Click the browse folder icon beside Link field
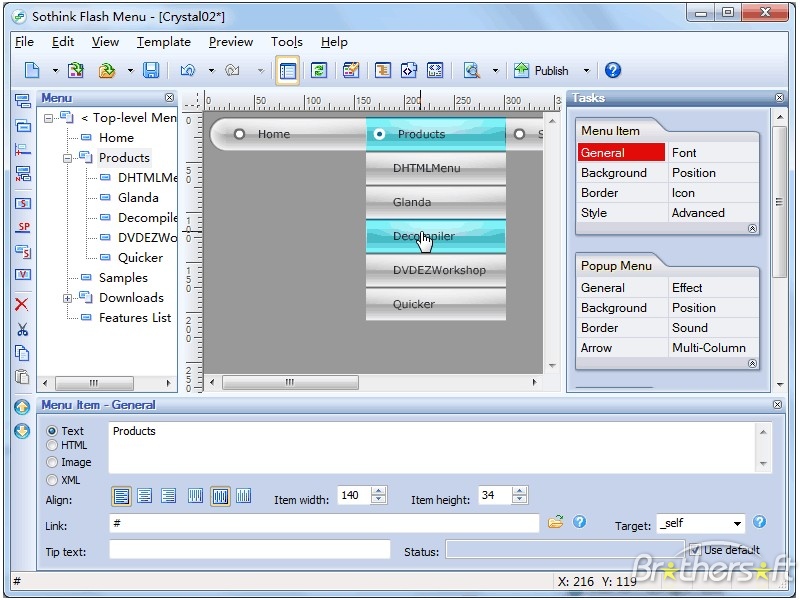Viewport: 800px width, 600px height. 556,522
